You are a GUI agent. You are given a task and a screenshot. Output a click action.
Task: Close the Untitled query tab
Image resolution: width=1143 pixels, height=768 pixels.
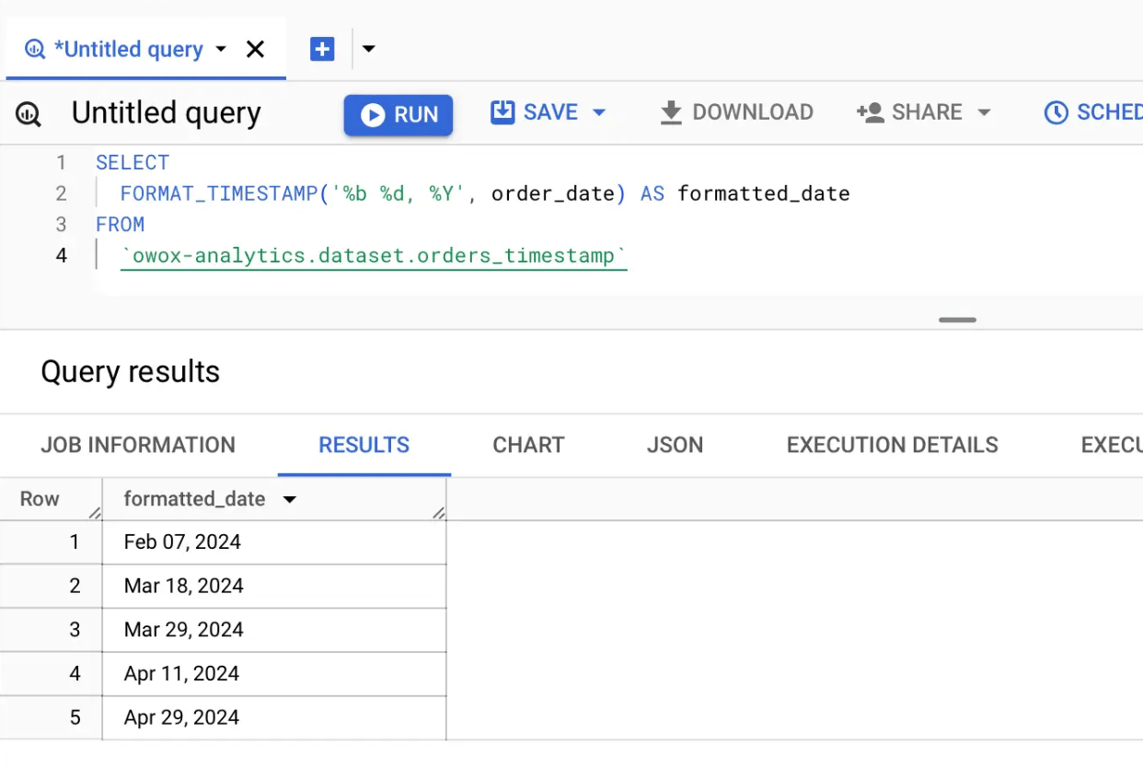255,50
